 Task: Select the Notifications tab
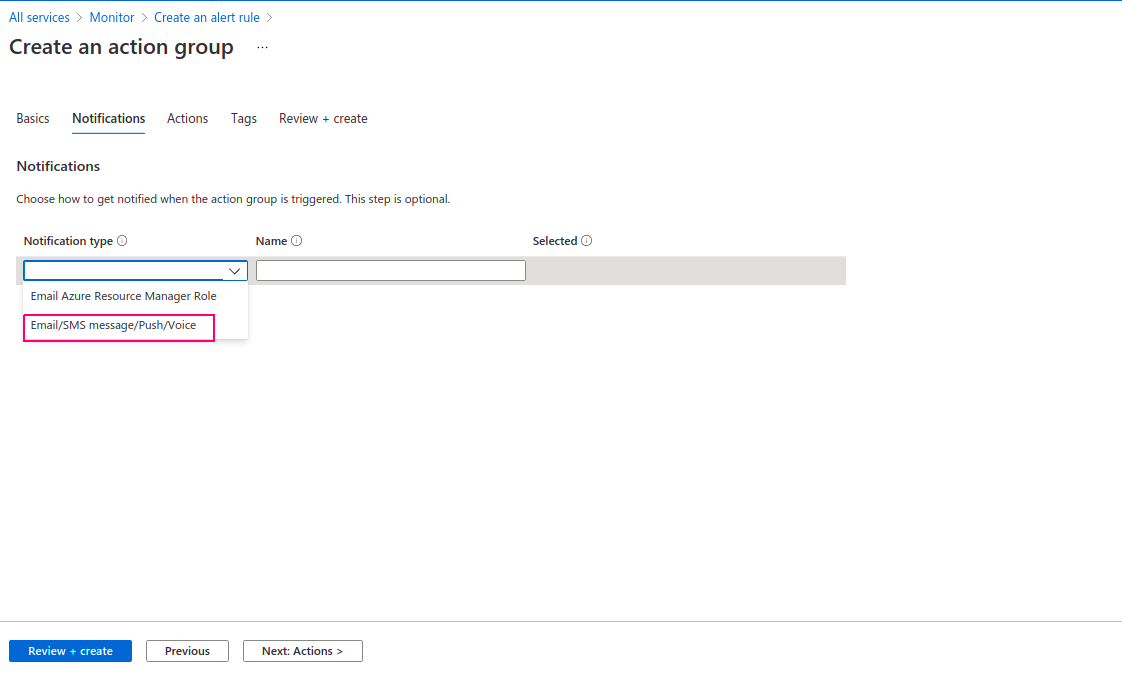pyautogui.click(x=109, y=119)
